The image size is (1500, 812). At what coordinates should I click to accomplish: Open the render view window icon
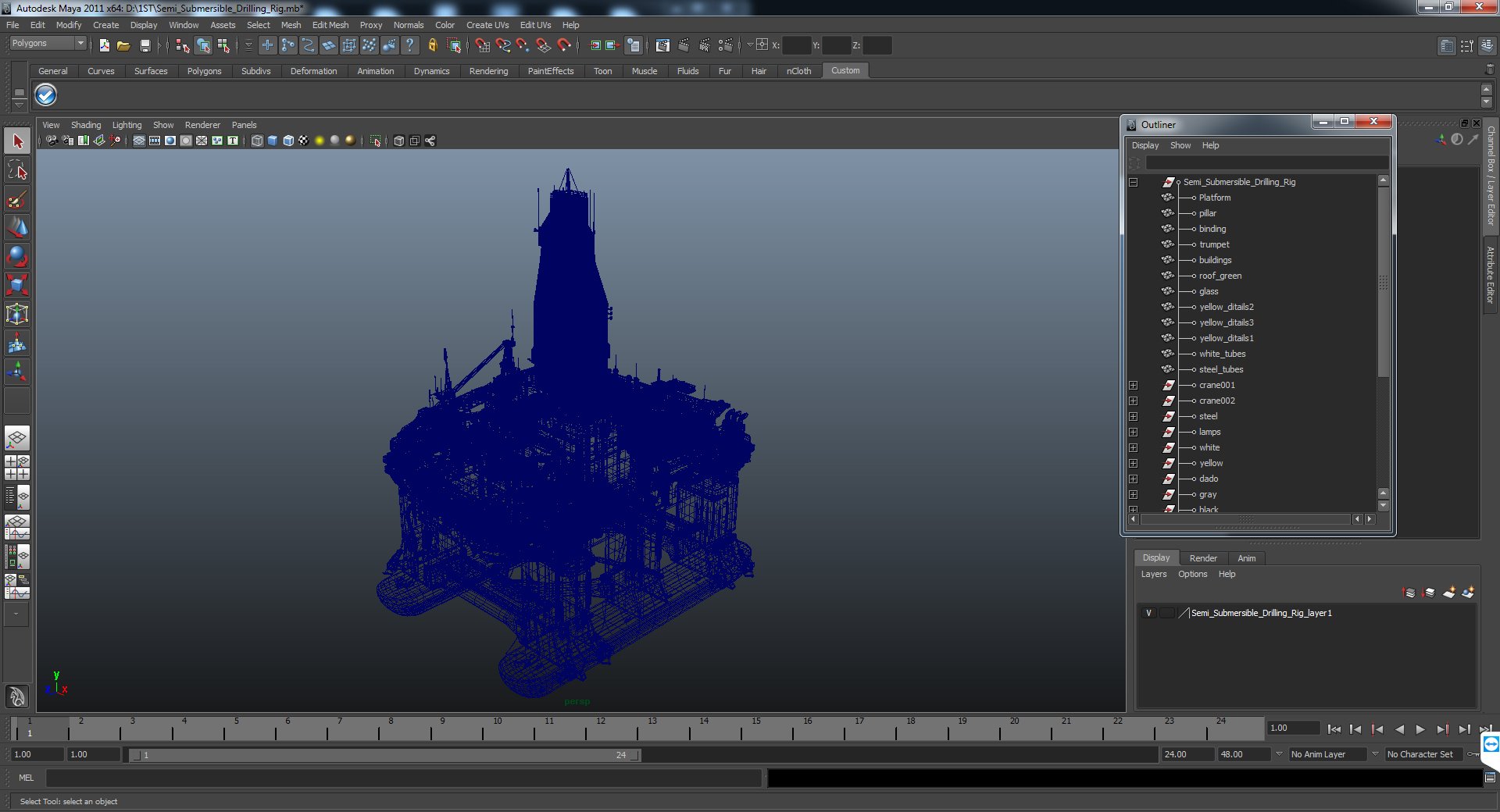tap(662, 45)
